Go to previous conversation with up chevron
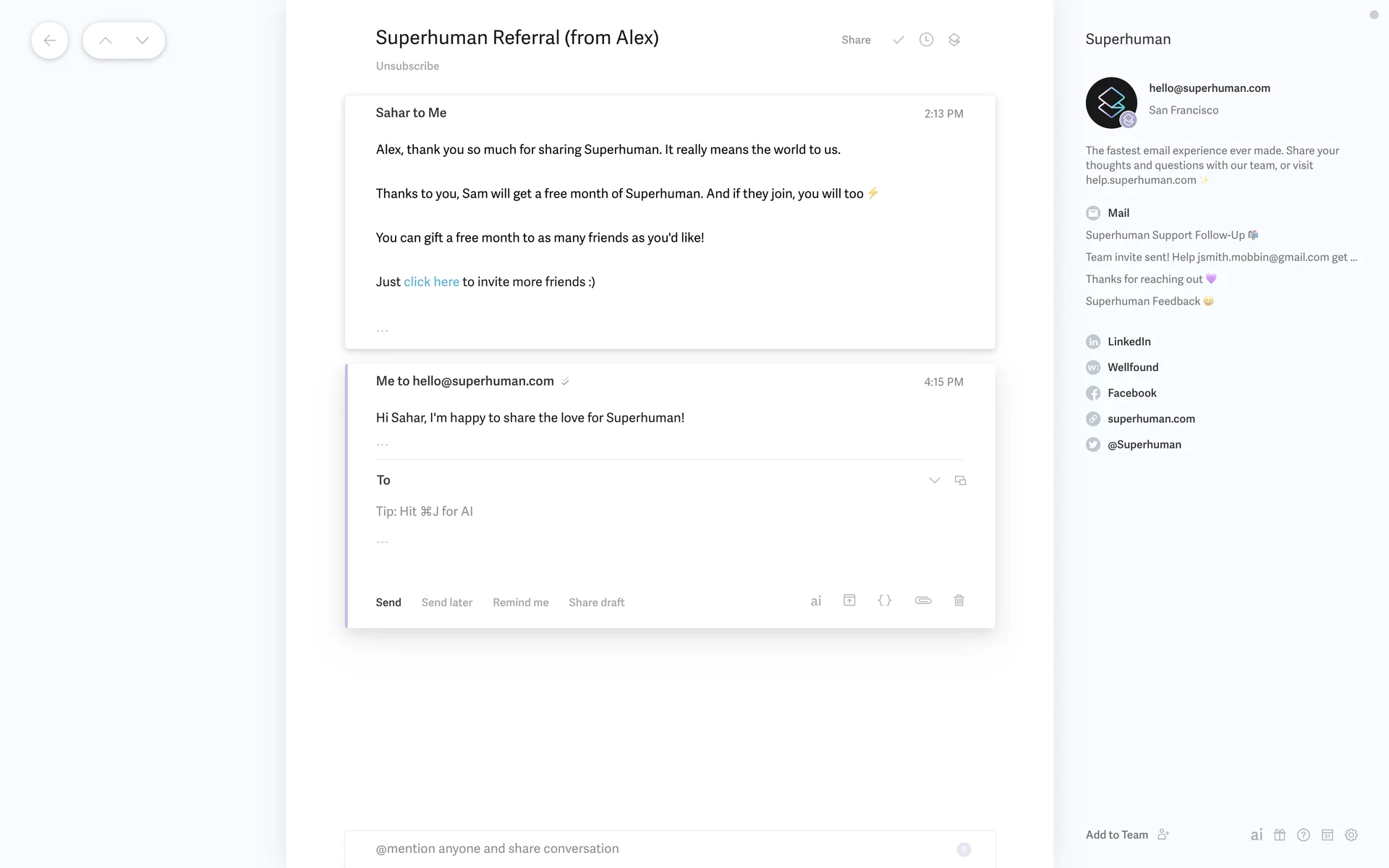 point(106,41)
